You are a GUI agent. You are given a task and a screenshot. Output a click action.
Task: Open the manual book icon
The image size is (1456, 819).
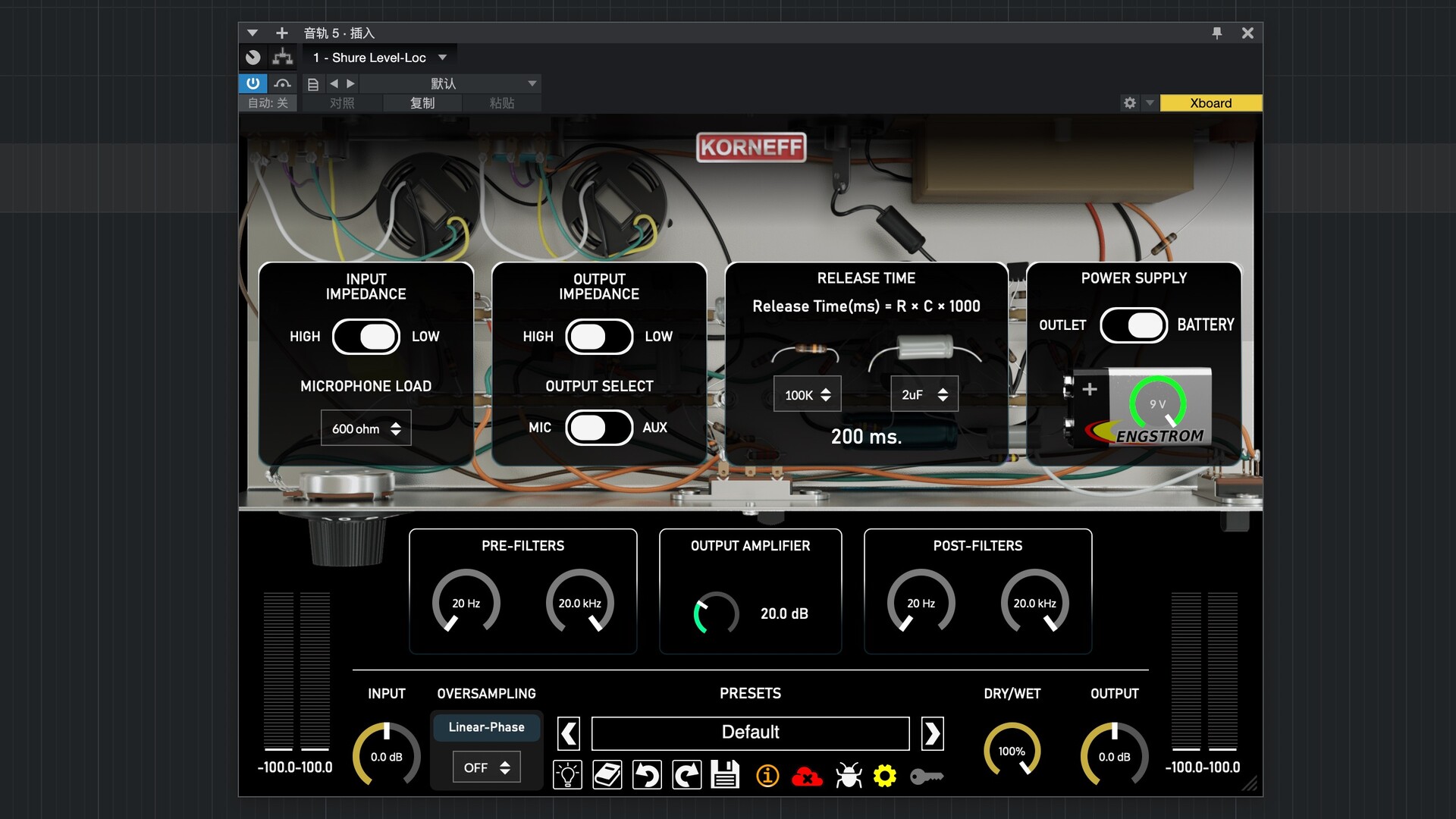(x=607, y=775)
